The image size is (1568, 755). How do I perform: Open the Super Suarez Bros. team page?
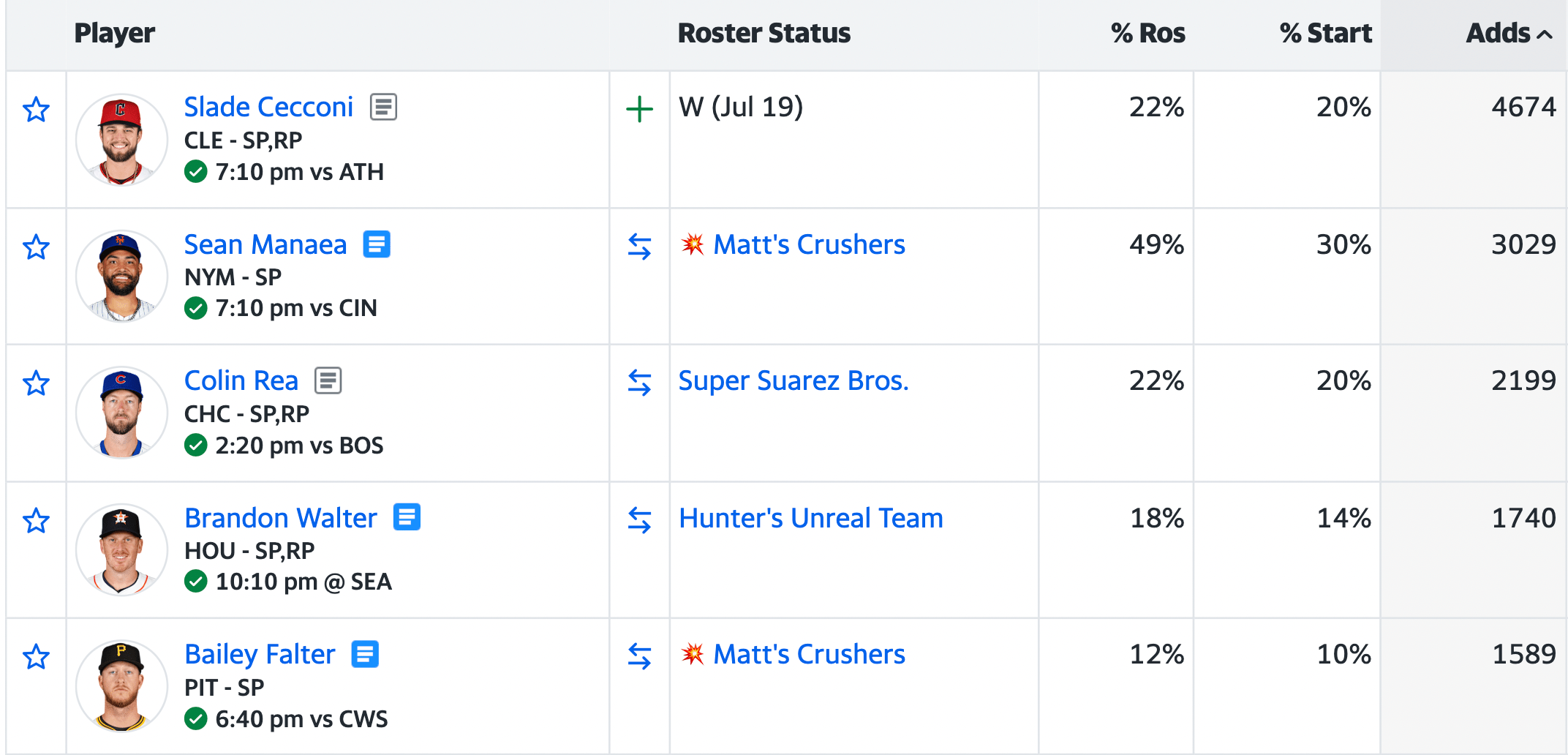click(x=793, y=381)
